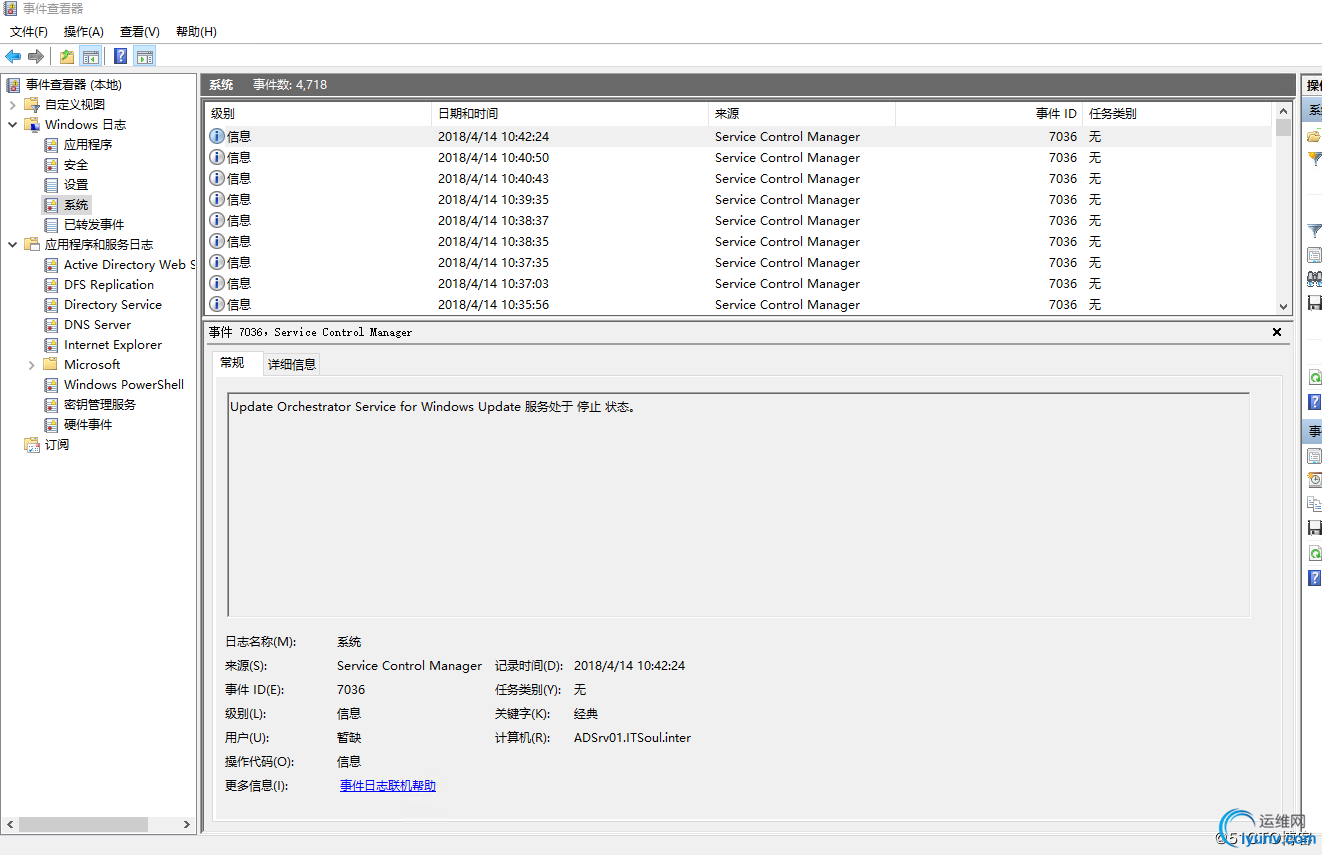The image size is (1322, 855).
Task: Click the gray Forward arrow toolbar icon
Action: tap(36, 56)
